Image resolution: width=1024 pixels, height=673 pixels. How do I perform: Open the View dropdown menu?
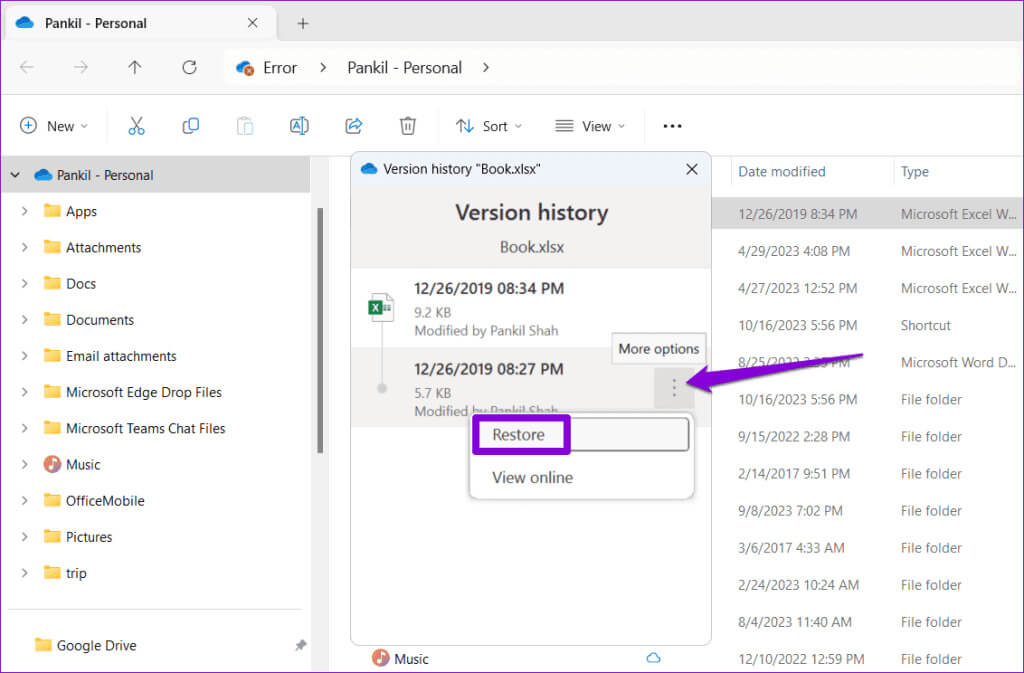click(x=590, y=126)
